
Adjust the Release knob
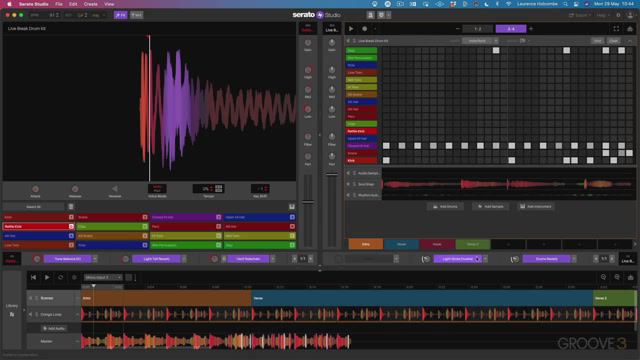(75, 189)
